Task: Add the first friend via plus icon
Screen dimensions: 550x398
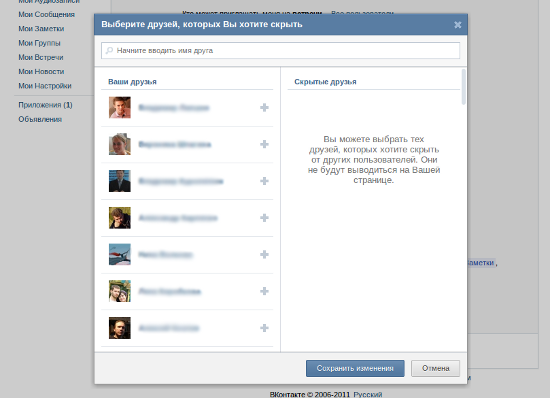Action: (x=264, y=108)
